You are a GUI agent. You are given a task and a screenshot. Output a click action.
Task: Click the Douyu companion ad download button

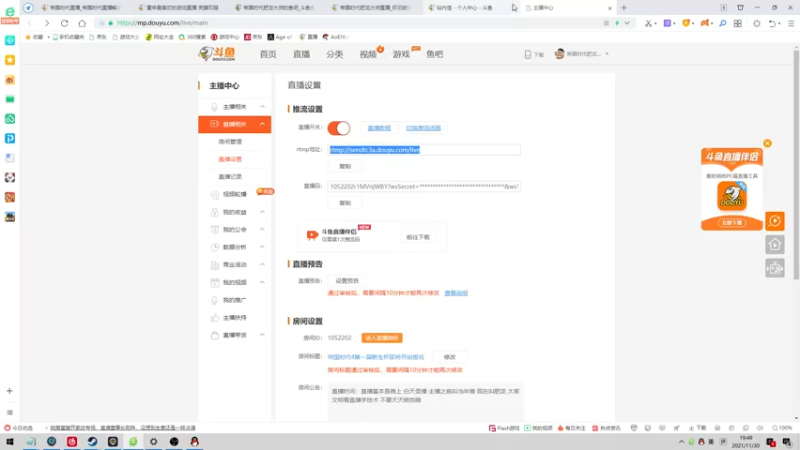732,223
